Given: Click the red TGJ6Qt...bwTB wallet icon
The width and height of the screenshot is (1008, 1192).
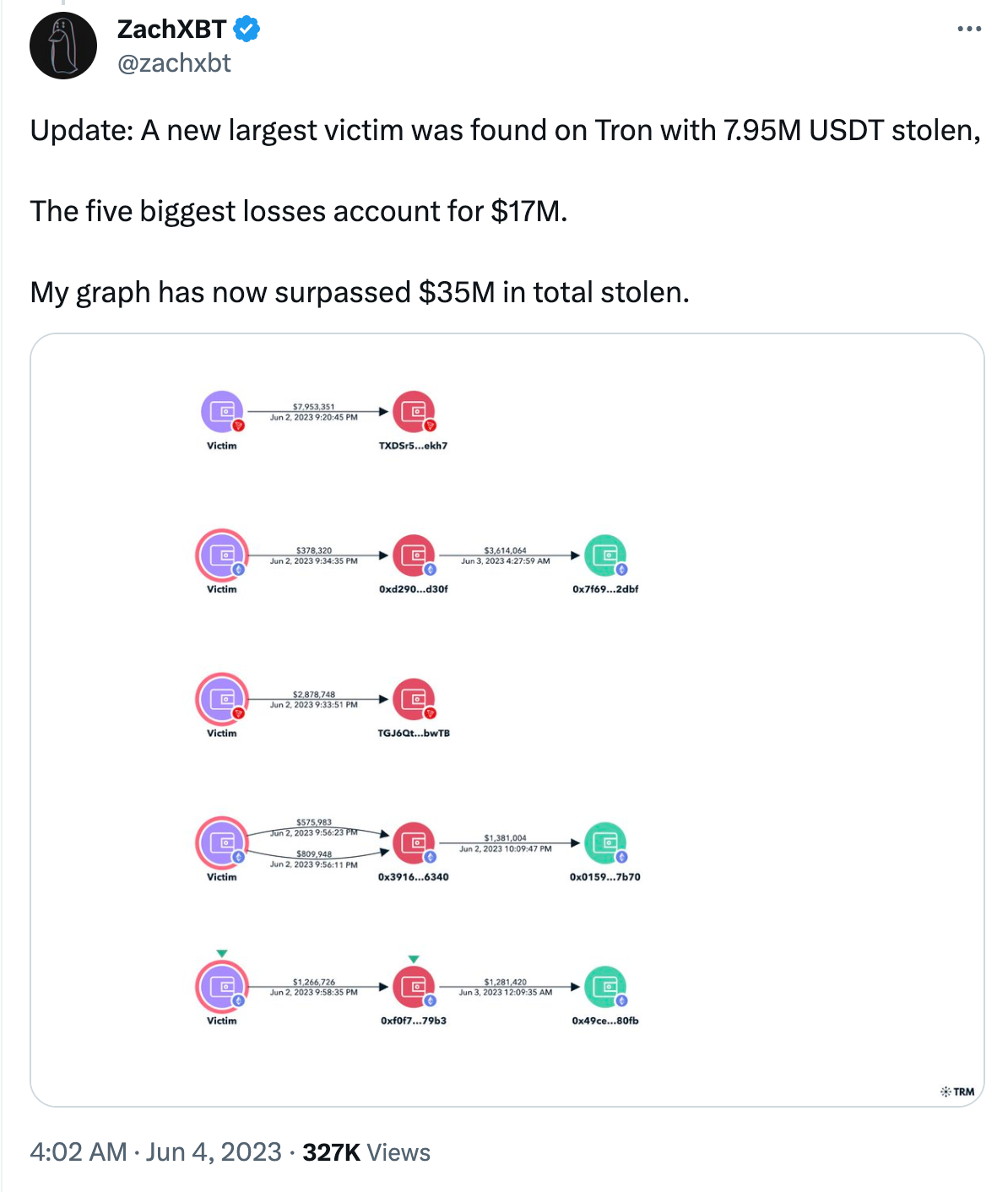Looking at the screenshot, I should point(414,699).
